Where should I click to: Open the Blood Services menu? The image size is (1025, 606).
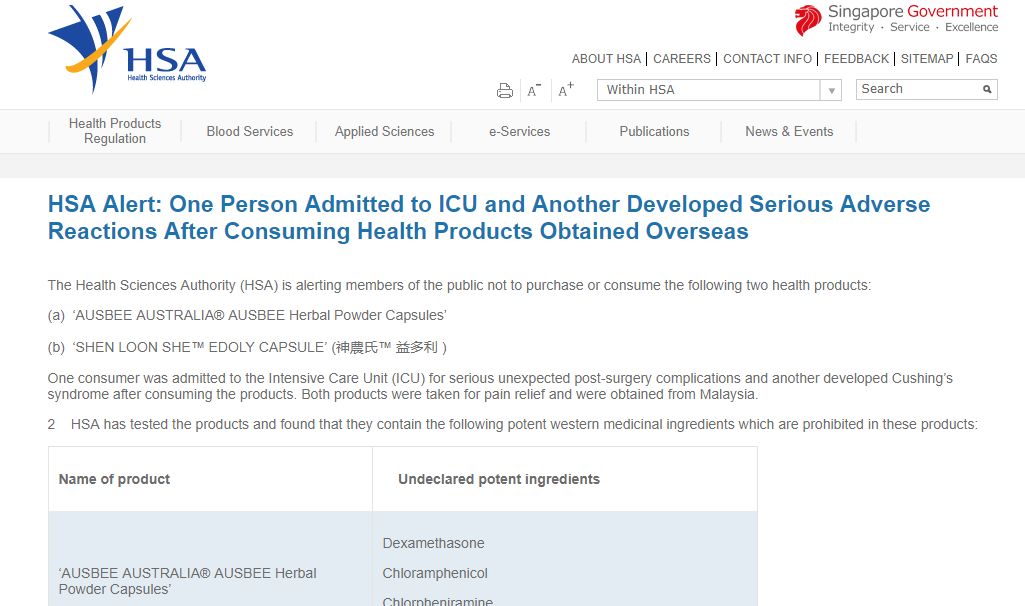pos(250,131)
